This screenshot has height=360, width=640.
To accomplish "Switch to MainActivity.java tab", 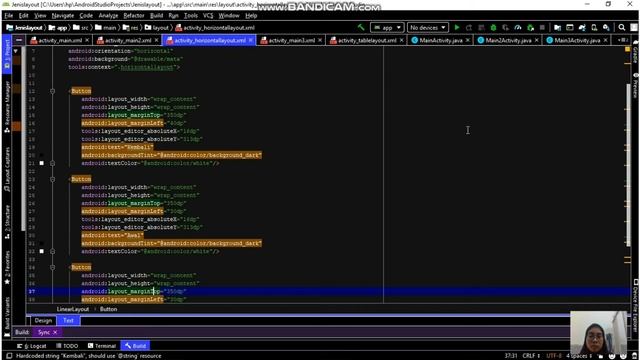I will click(x=440, y=40).
